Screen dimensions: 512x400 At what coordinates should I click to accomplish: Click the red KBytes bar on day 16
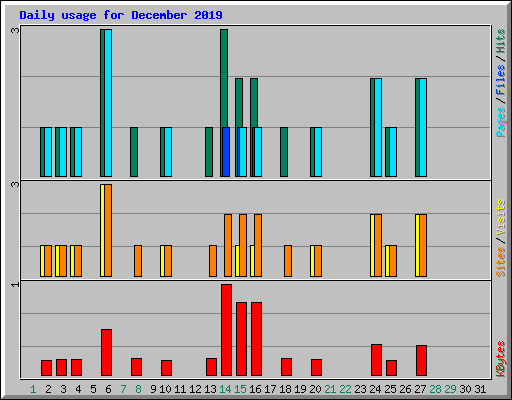[x=256, y=339]
